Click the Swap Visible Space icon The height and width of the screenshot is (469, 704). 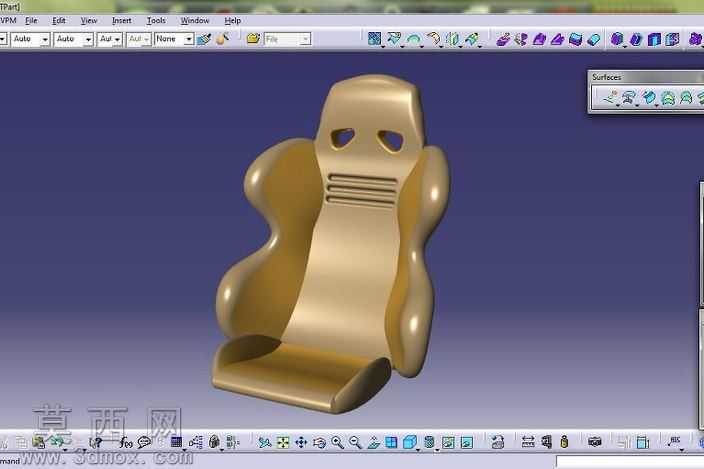click(x=467, y=443)
